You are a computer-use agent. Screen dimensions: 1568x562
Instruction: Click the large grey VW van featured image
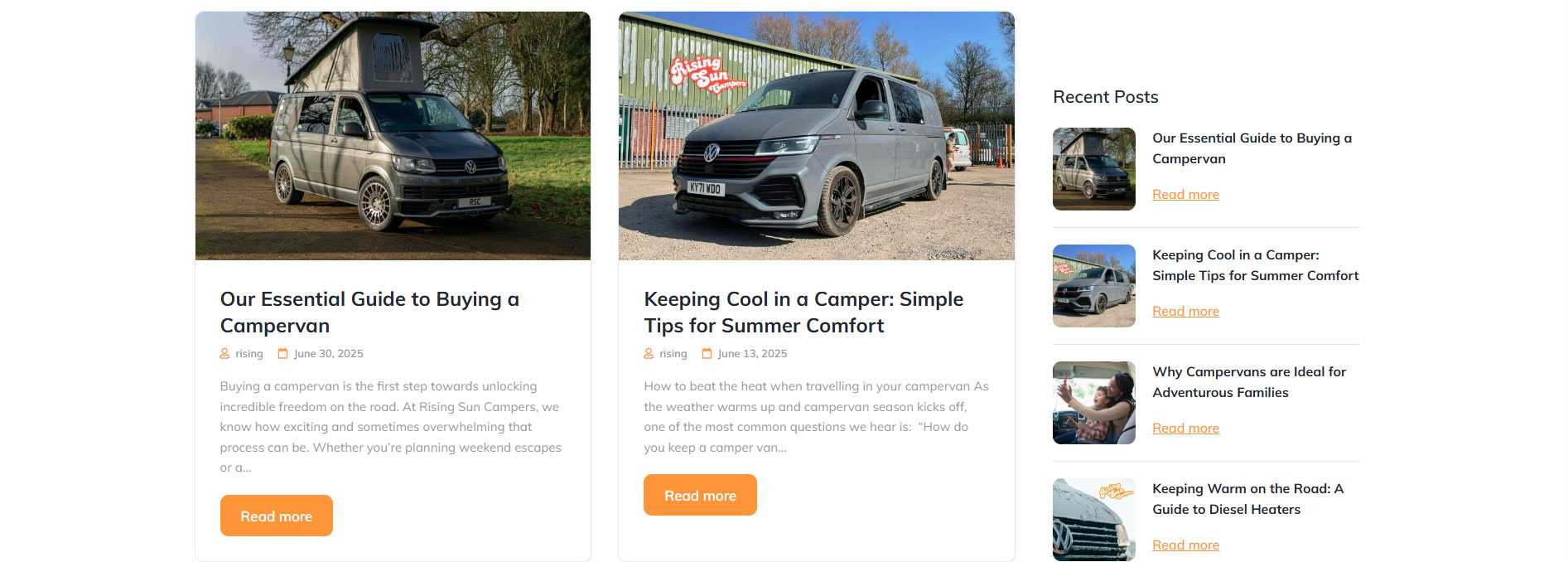tap(816, 136)
